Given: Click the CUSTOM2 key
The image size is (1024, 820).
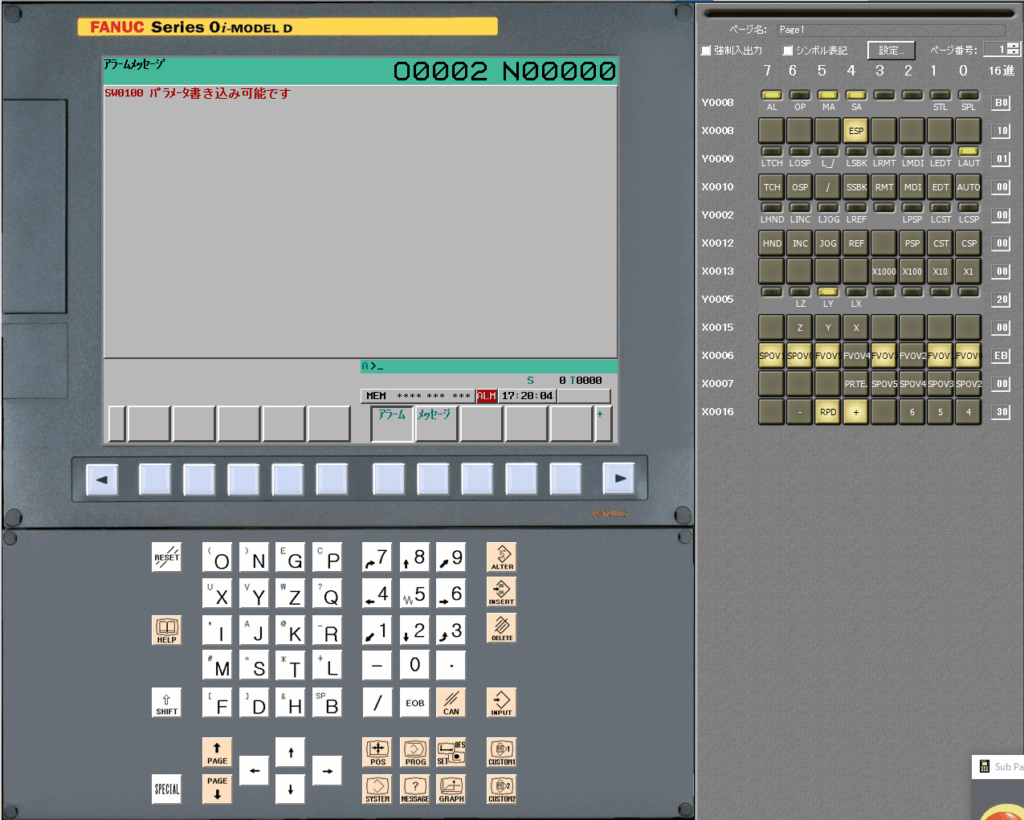Looking at the screenshot, I should [502, 789].
